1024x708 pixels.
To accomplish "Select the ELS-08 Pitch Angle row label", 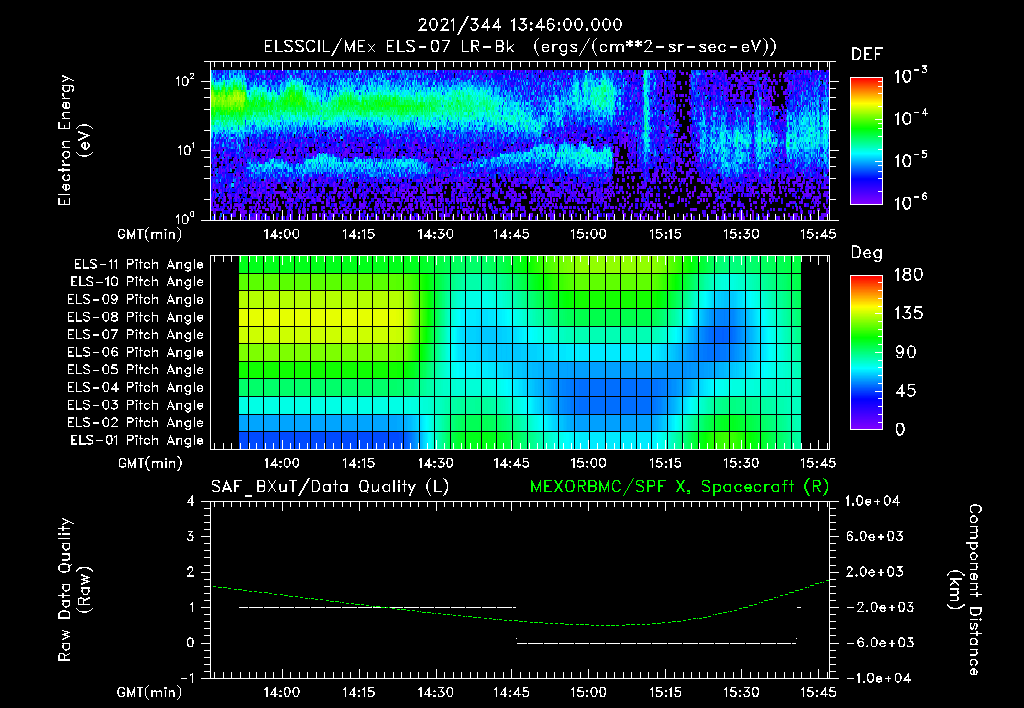I will tap(136, 317).
